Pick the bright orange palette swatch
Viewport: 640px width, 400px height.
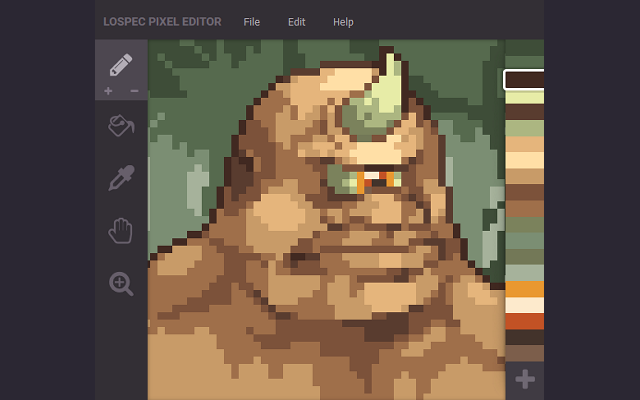525,289
